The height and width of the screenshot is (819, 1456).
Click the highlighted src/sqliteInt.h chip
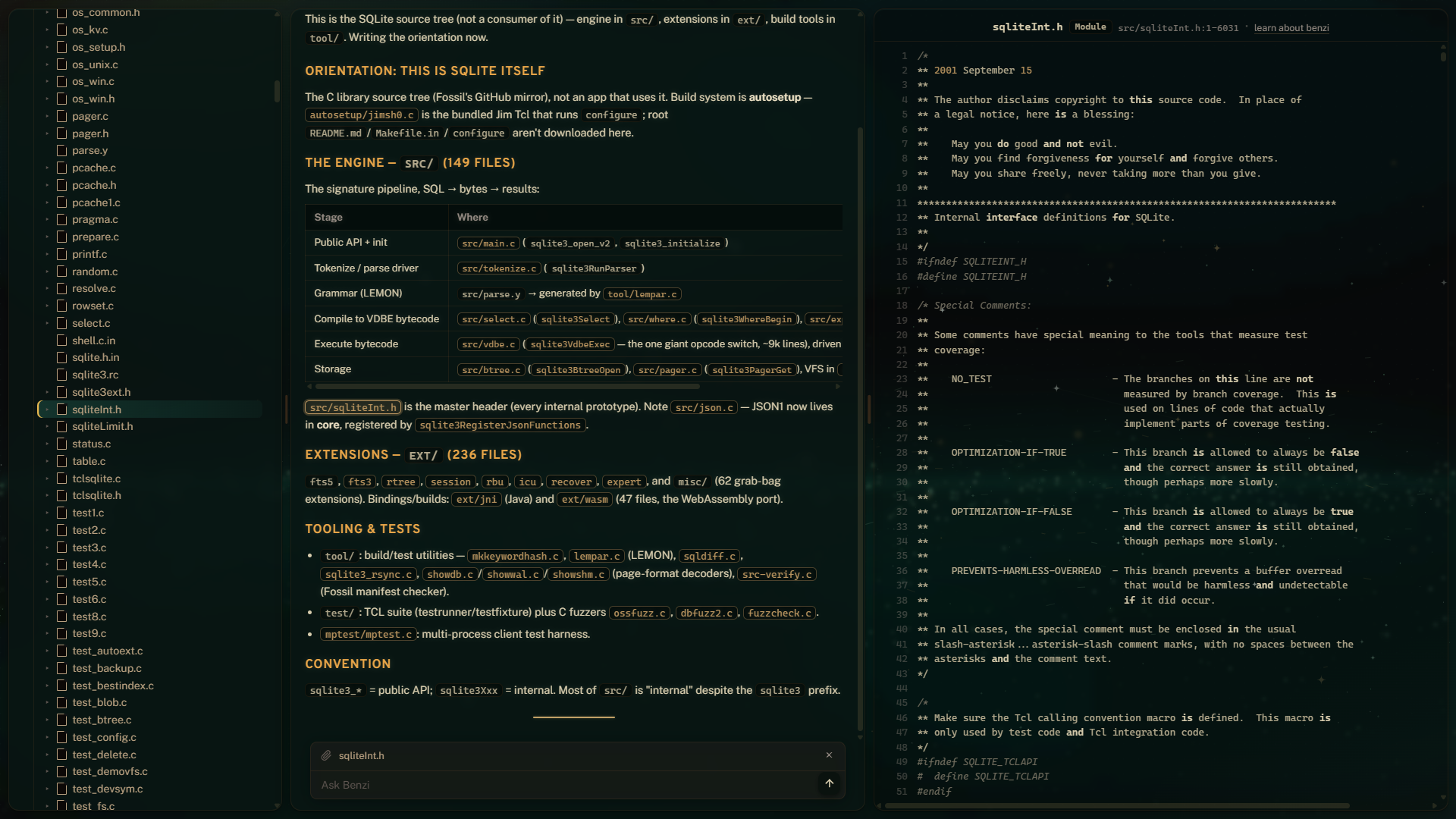coord(353,408)
